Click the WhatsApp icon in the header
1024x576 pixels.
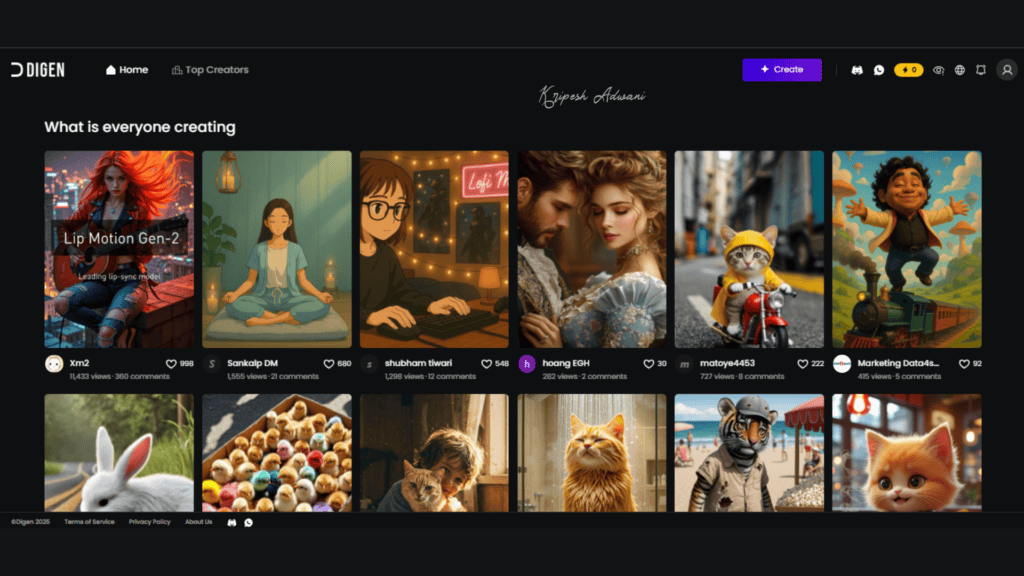pyautogui.click(x=879, y=70)
